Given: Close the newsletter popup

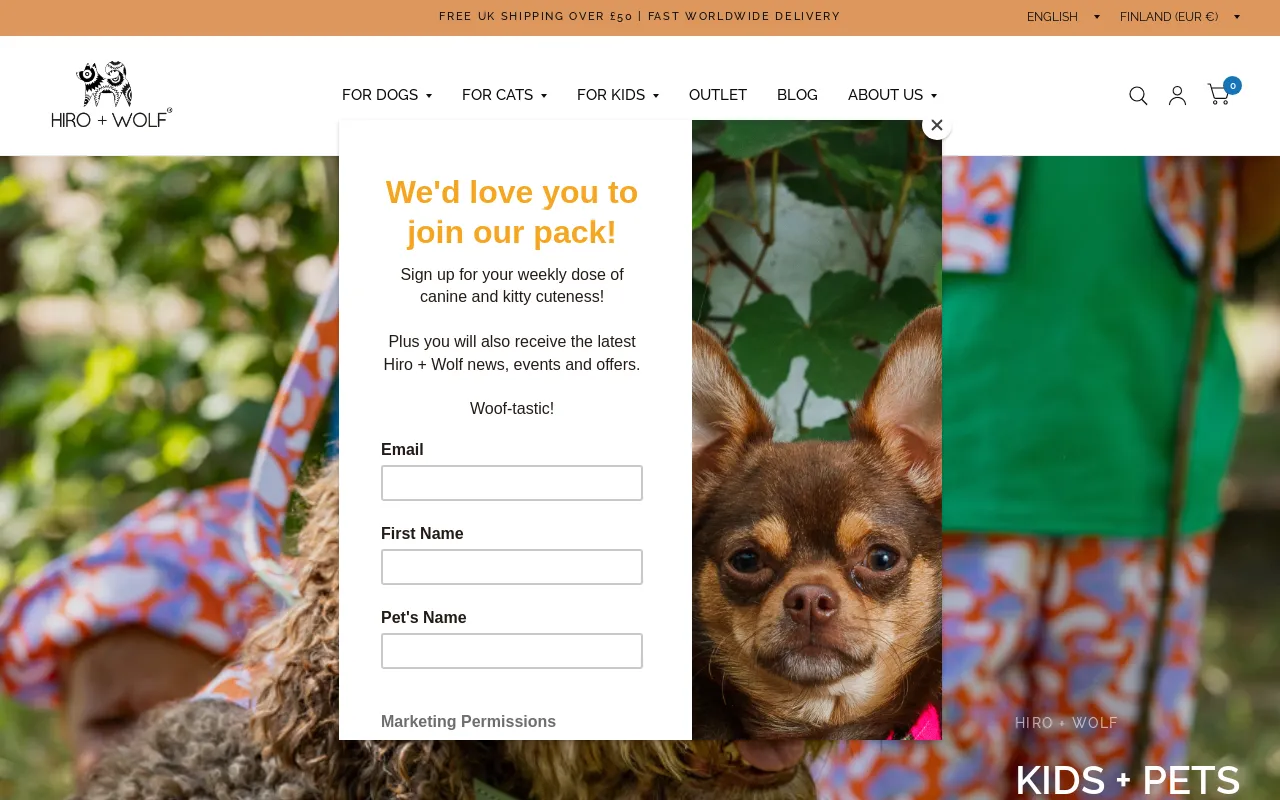Looking at the screenshot, I should (x=937, y=125).
